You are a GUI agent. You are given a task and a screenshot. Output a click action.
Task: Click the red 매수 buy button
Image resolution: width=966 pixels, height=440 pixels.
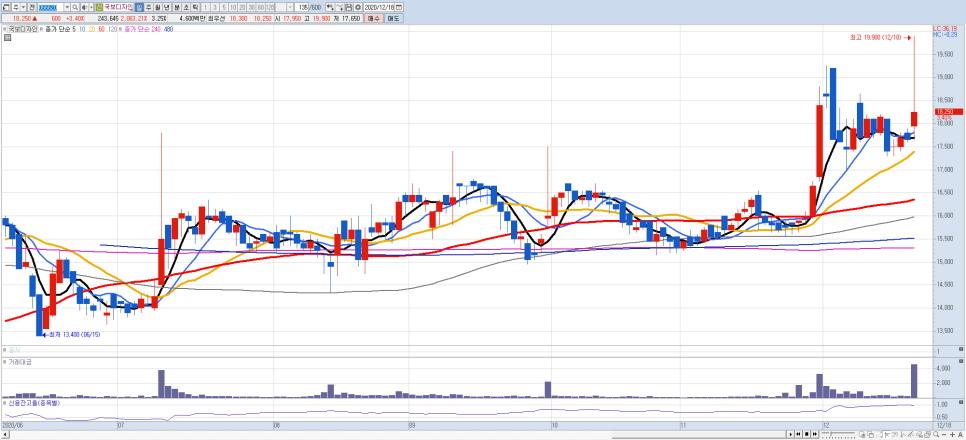[373, 18]
